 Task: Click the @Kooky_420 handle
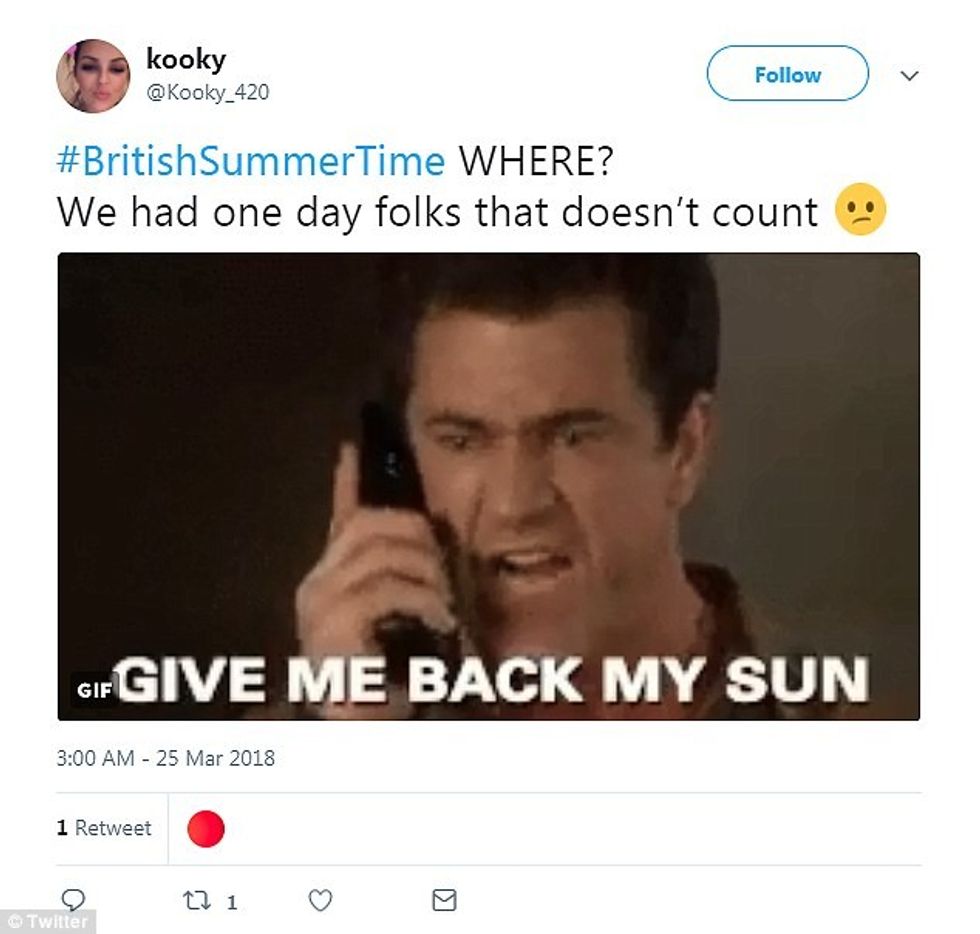coord(208,93)
